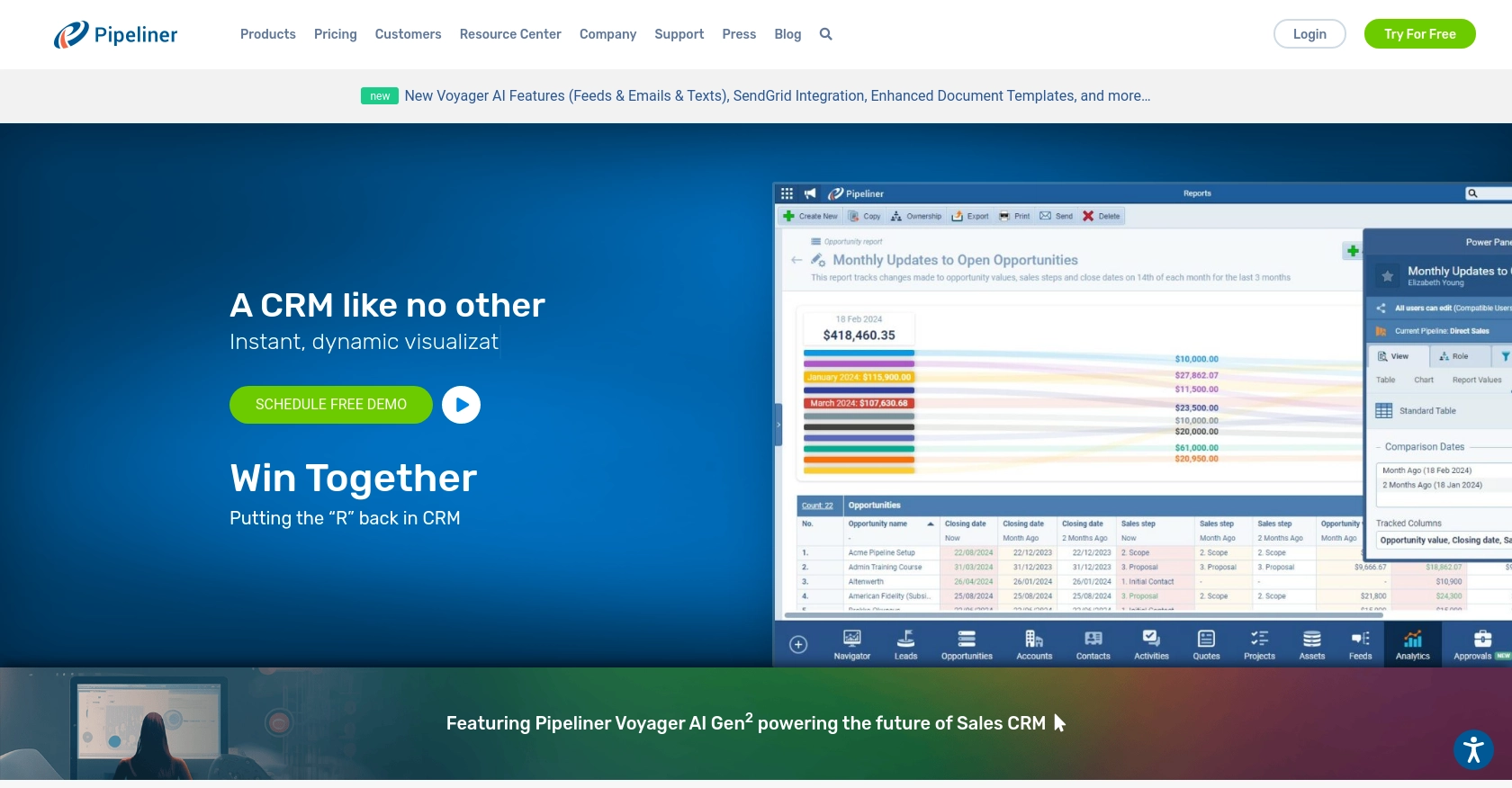Click Print in report toolbar
Screen dimensions: 1512x788
point(1014,216)
